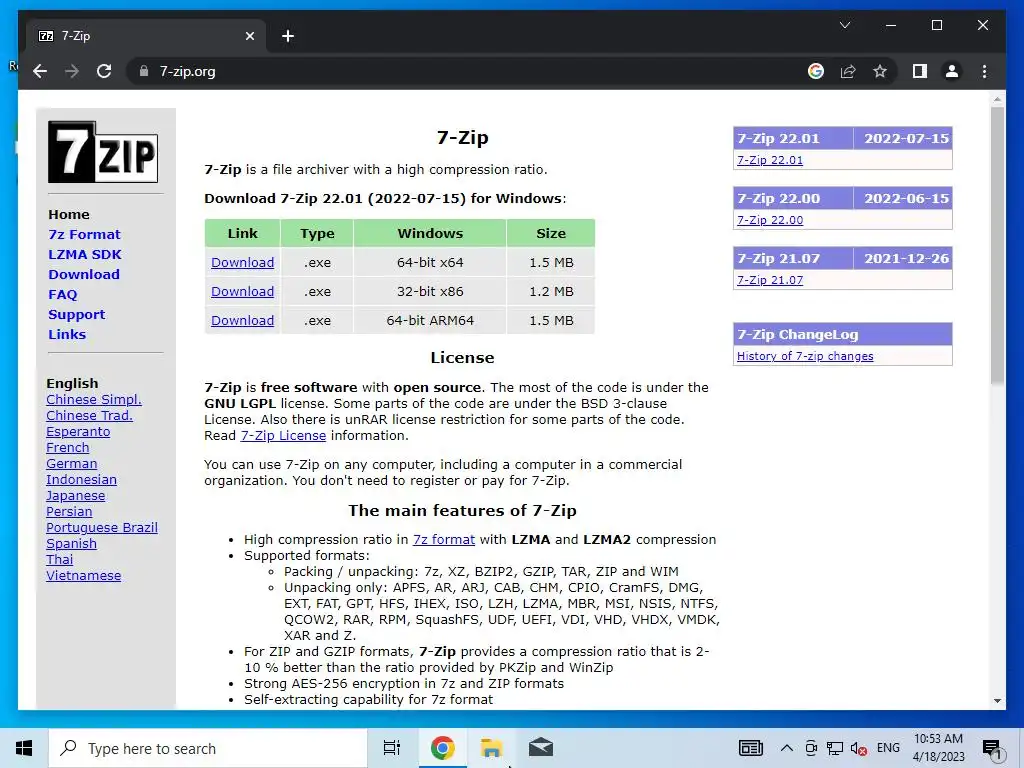Switch language to German
The height and width of the screenshot is (768, 1024).
pyautogui.click(x=71, y=464)
